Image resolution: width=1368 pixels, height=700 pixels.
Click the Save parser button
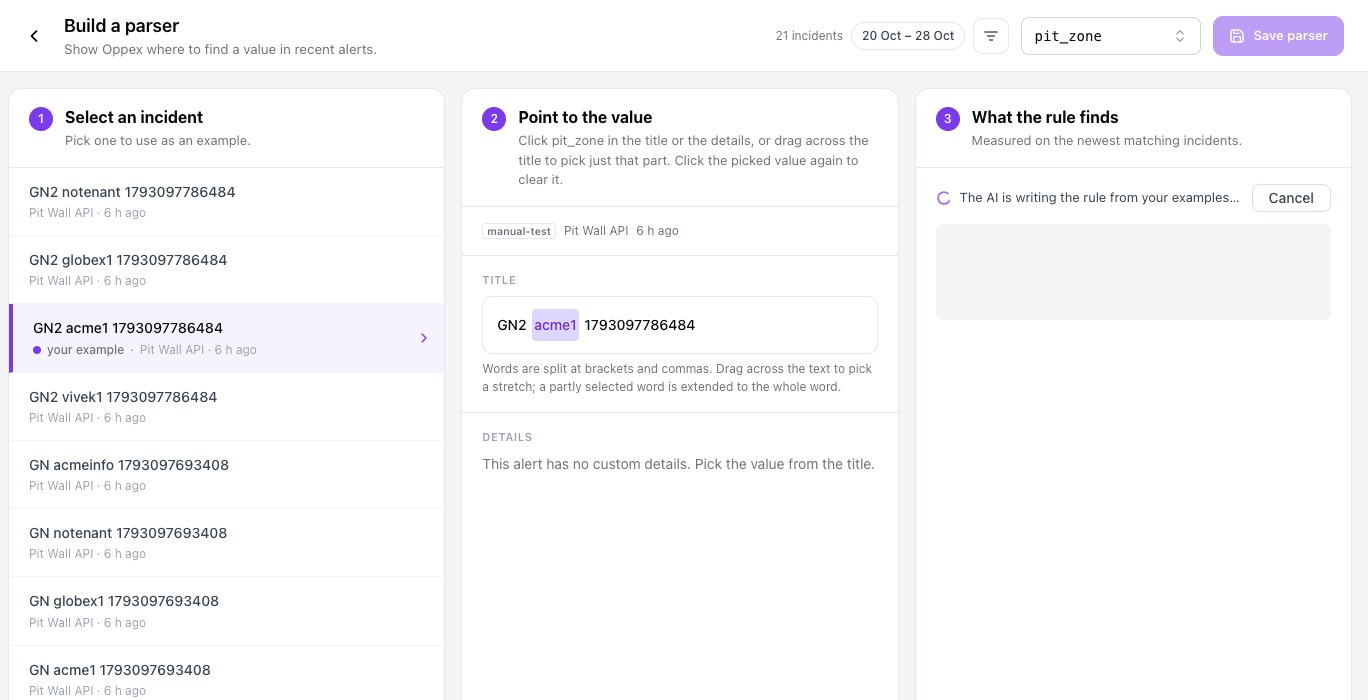click(1278, 36)
